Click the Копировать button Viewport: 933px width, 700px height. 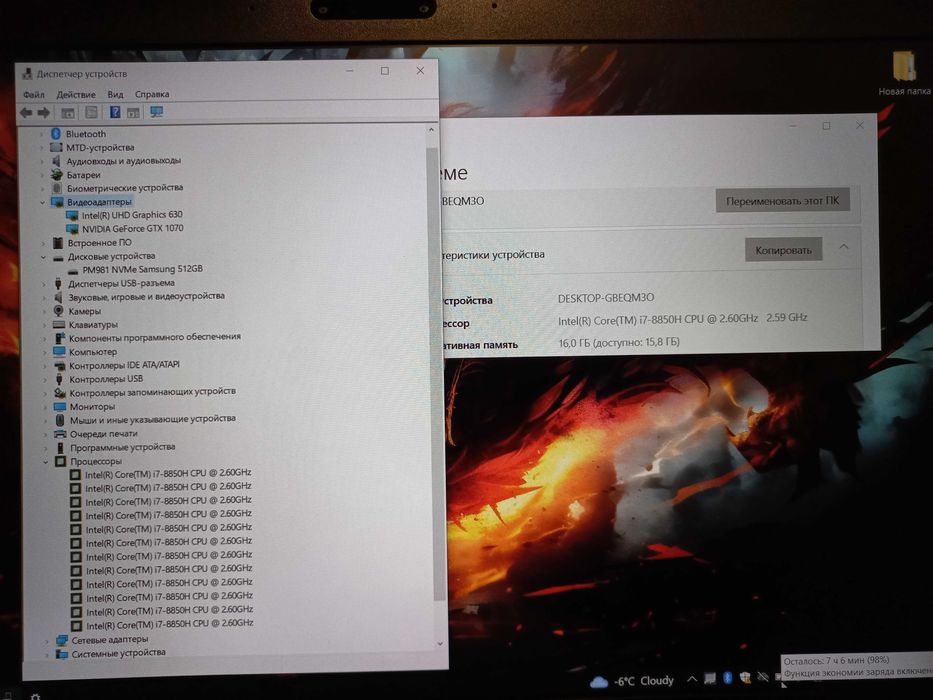pos(784,250)
